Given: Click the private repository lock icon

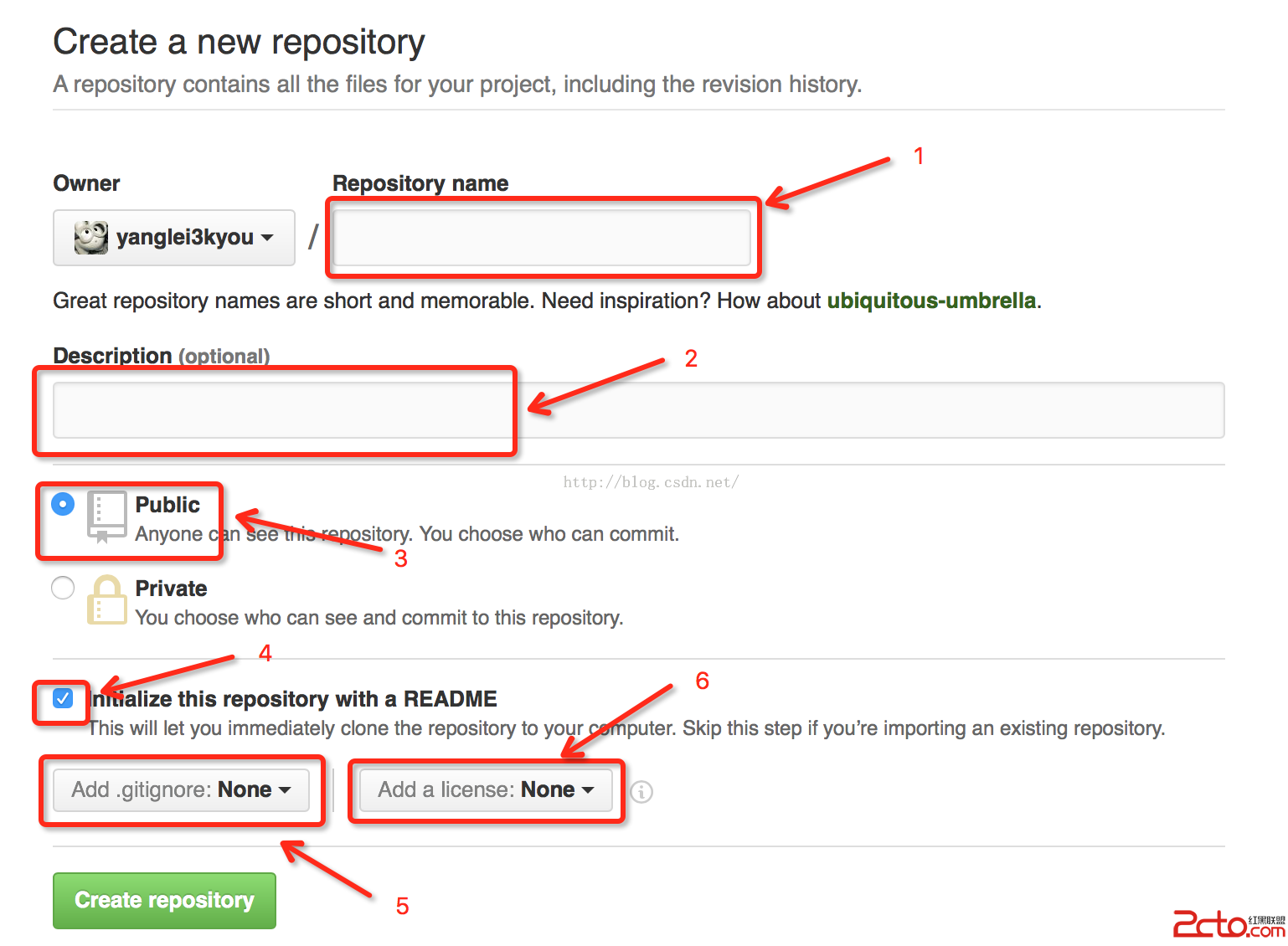Looking at the screenshot, I should tap(106, 599).
